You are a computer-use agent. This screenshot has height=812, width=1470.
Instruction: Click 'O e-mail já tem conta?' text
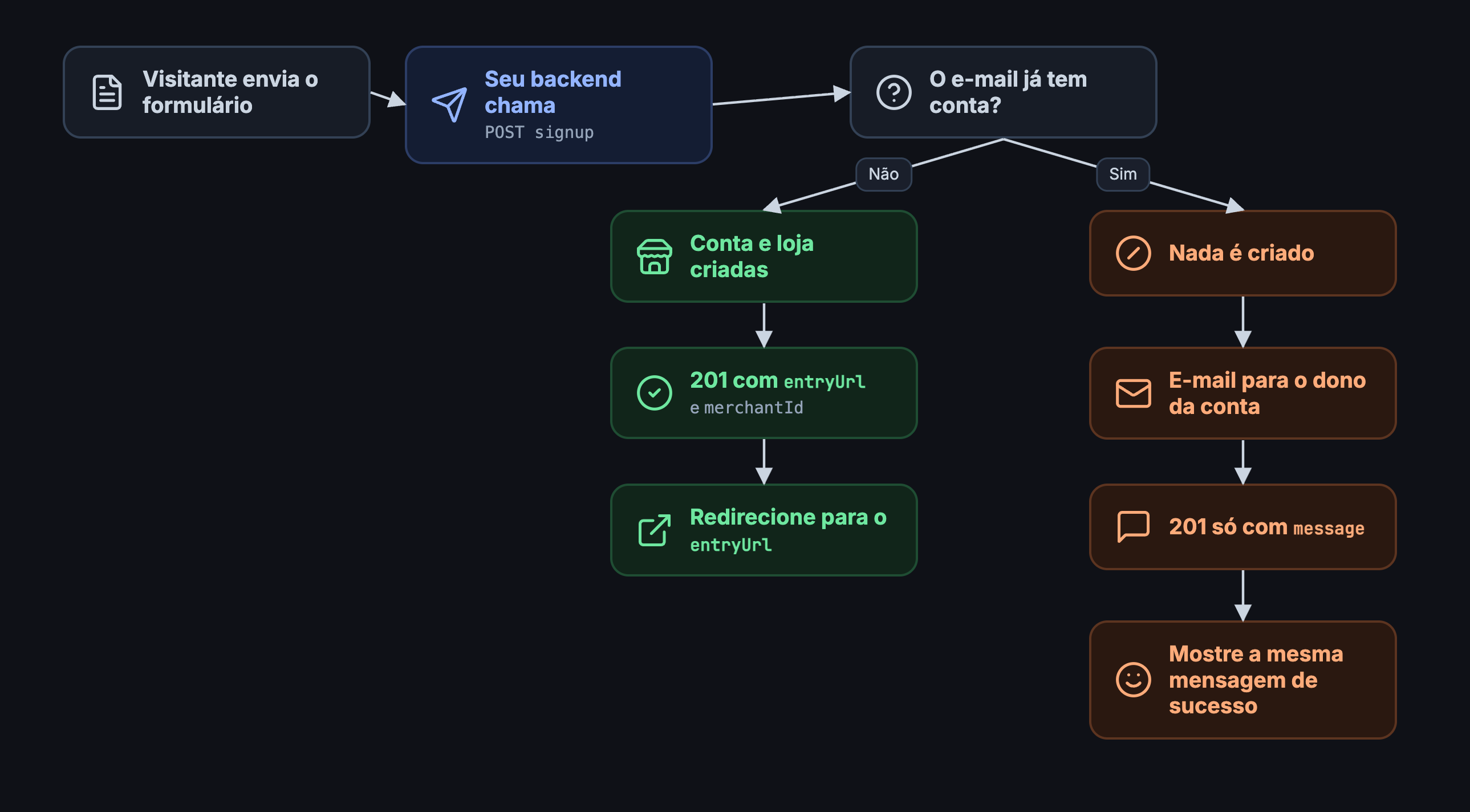point(1008,92)
